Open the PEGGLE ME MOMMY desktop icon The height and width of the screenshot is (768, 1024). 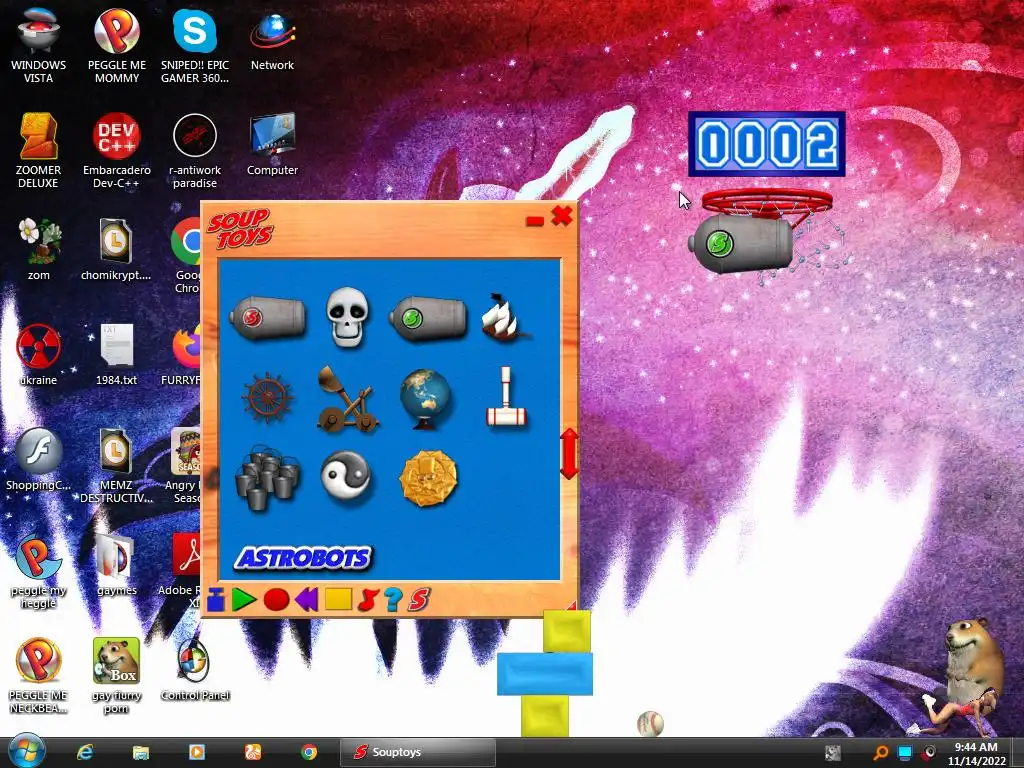tap(117, 46)
